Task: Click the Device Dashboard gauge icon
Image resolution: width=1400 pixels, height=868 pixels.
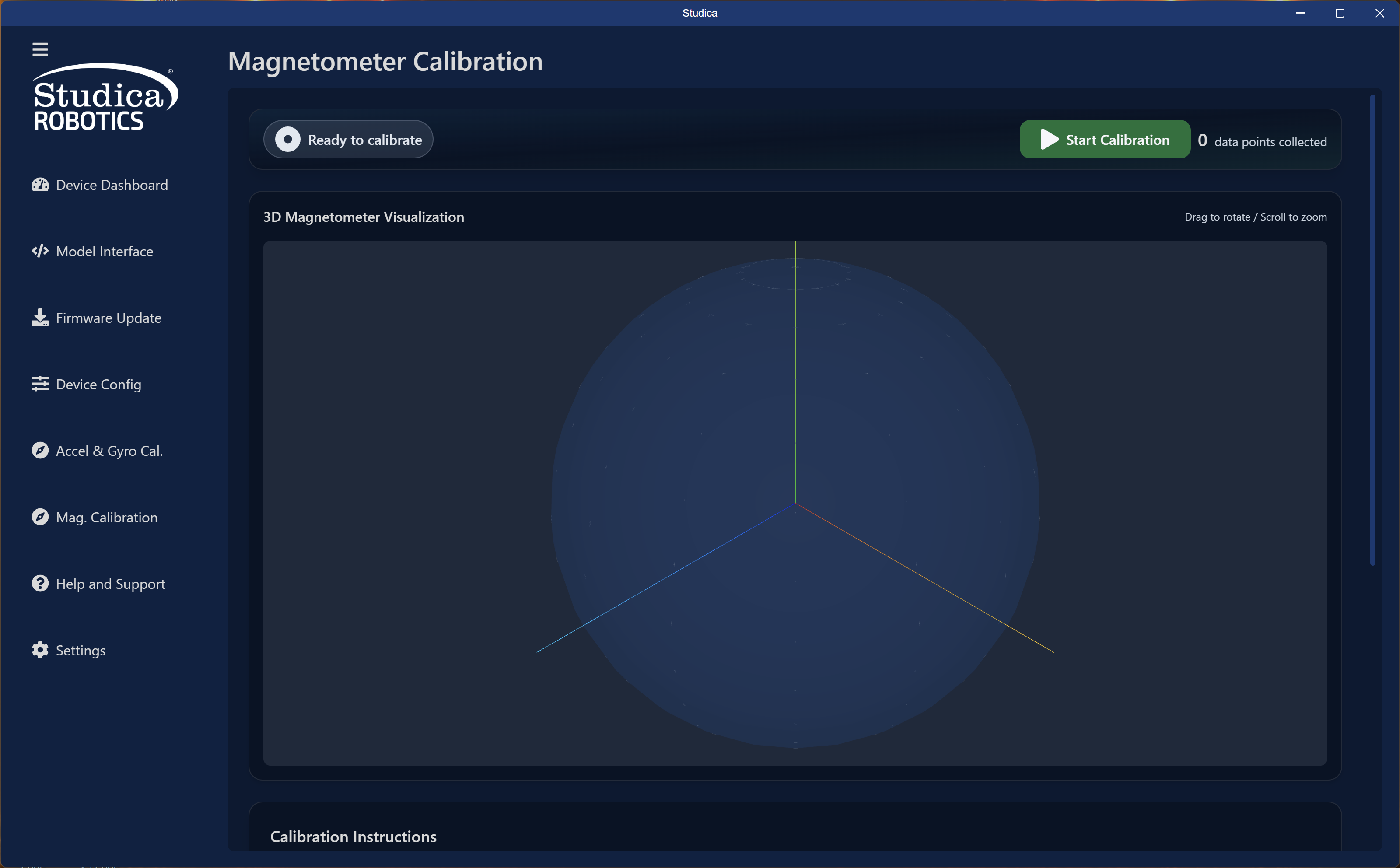Action: 40,185
